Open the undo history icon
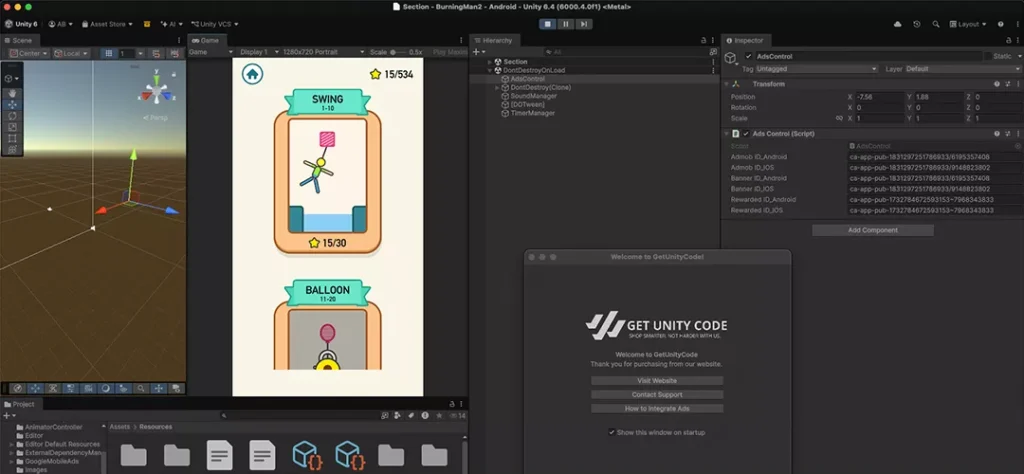 pos(917,24)
